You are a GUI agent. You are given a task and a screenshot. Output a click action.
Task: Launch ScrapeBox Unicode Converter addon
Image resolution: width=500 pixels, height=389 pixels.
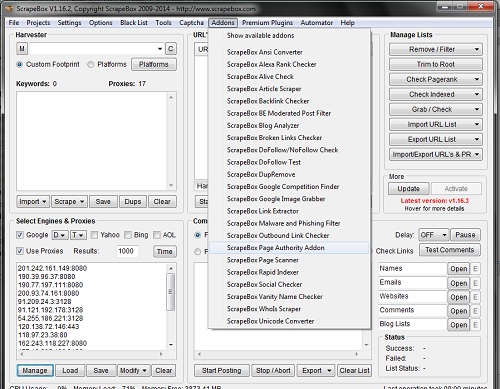[x=289, y=321]
